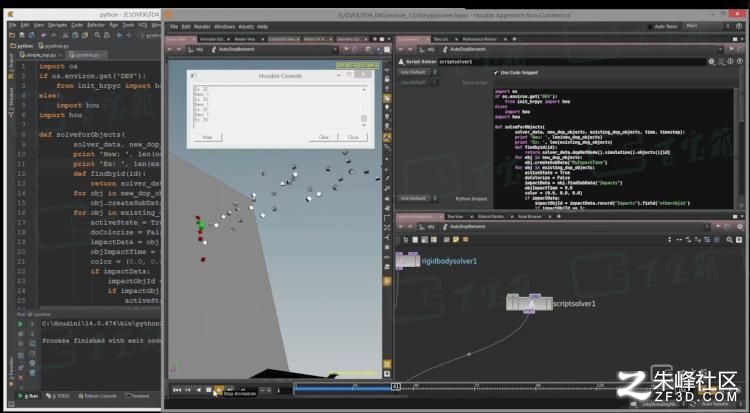Open the Assets menu in Houdini
The height and width of the screenshot is (413, 750).
click(x=246, y=27)
